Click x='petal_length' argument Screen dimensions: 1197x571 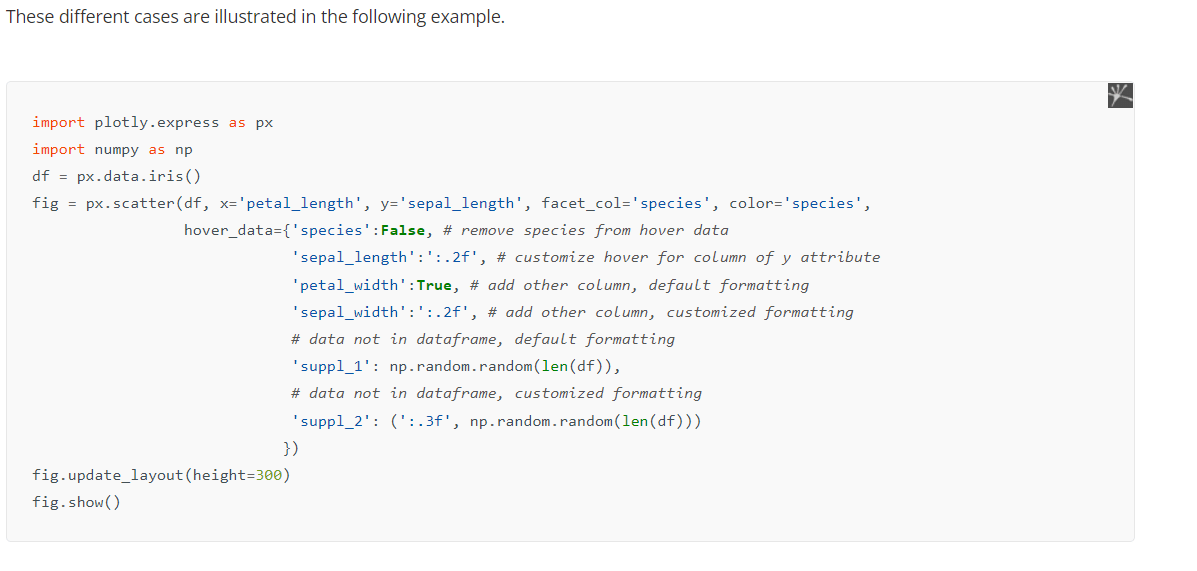[291, 203]
